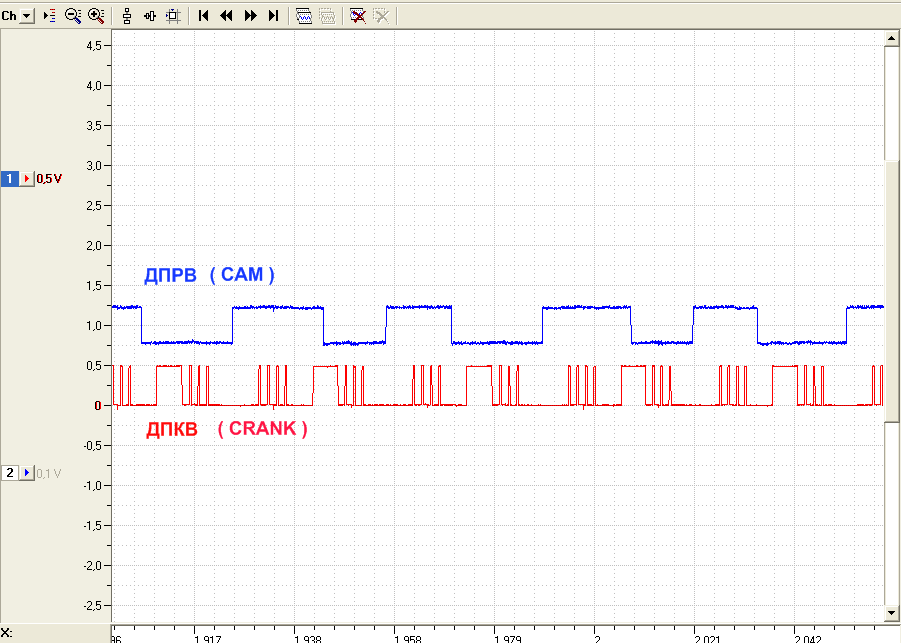Click the 3,0 value on the voltage axis
The width and height of the screenshot is (901, 643).
tap(94, 165)
